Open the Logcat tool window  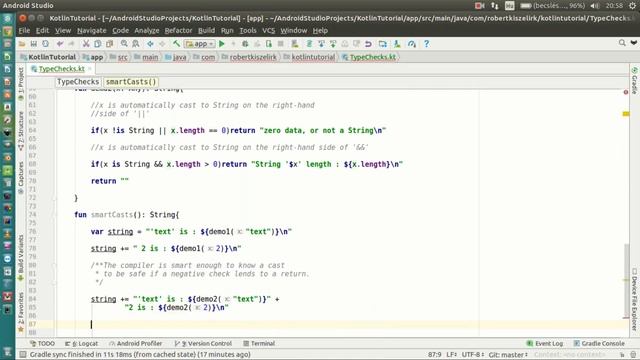pyautogui.click(x=81, y=344)
